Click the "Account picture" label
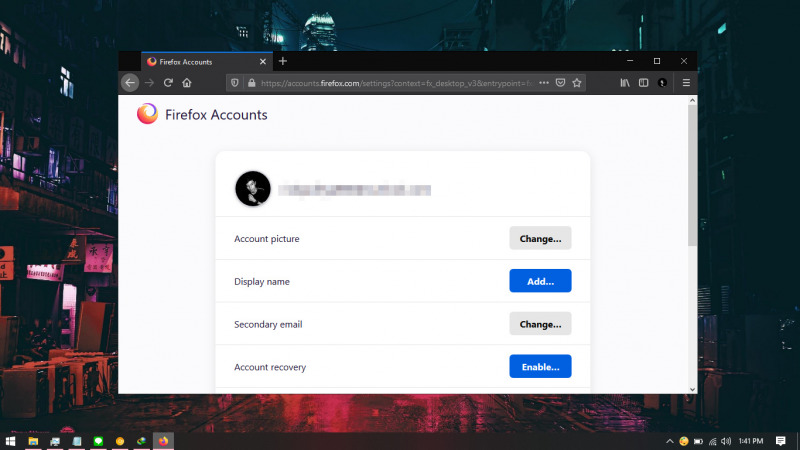Screen dimensions: 800x450 [267, 238]
